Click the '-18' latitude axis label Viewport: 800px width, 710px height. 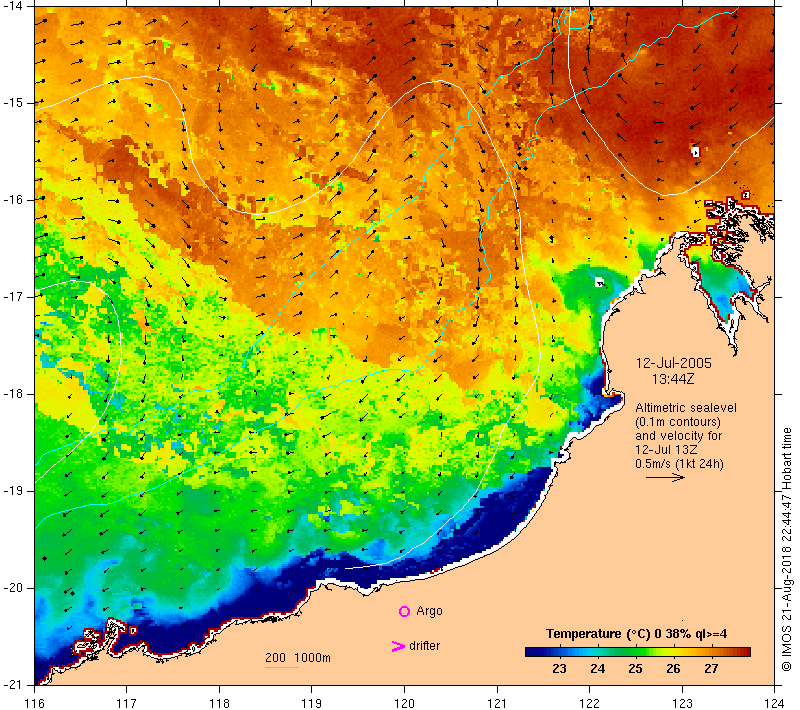14,394
